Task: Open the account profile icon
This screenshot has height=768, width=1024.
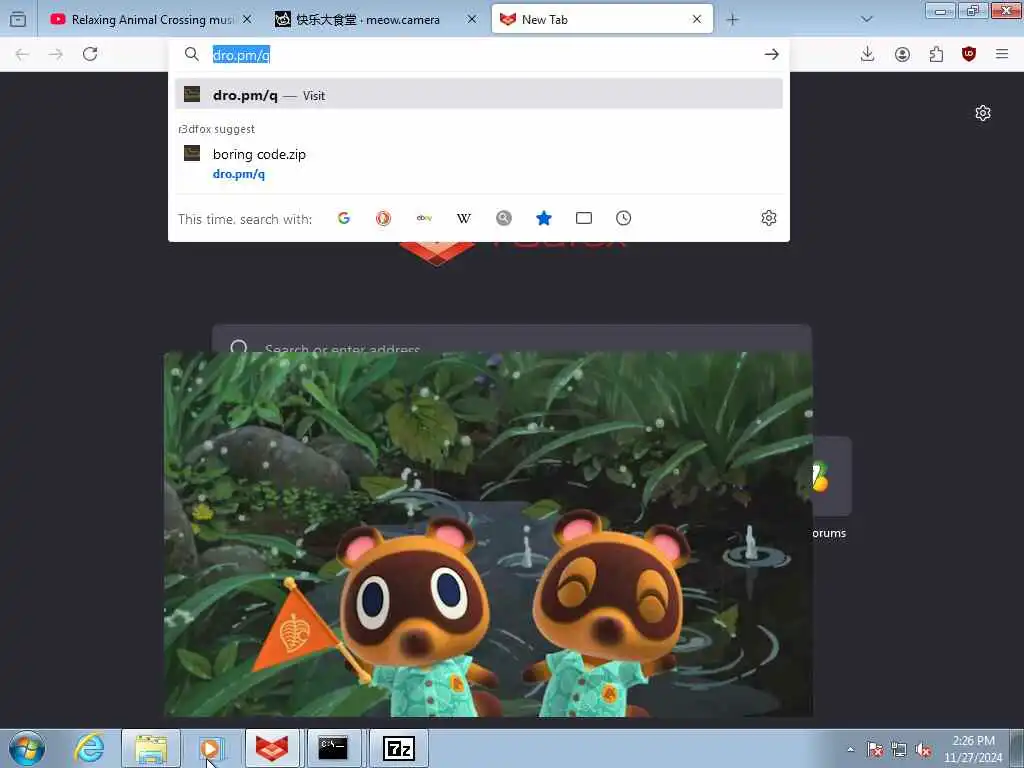Action: 902,54
